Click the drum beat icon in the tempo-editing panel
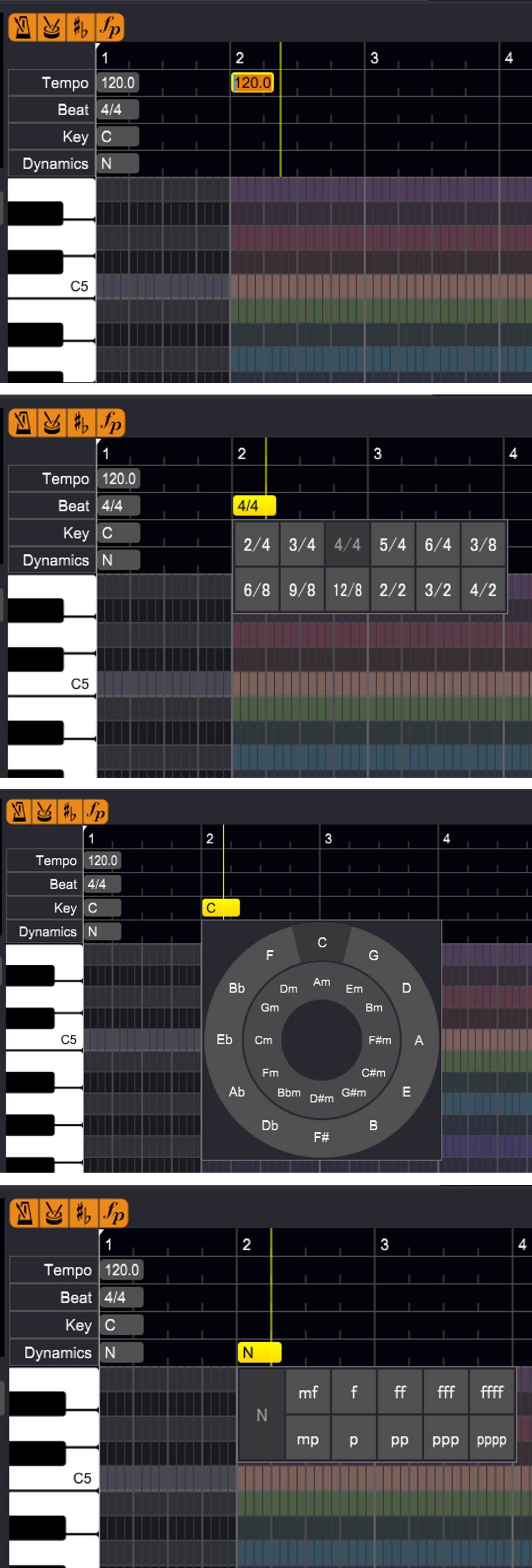532x1568 pixels. 51,27
